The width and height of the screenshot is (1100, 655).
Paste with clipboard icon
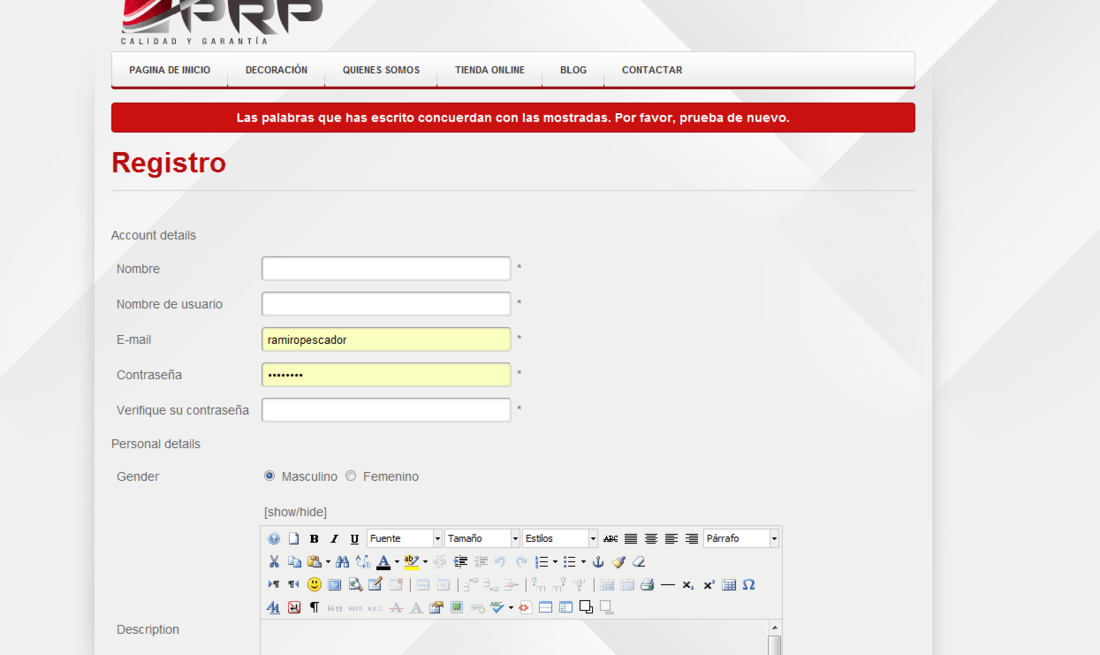[x=314, y=562]
